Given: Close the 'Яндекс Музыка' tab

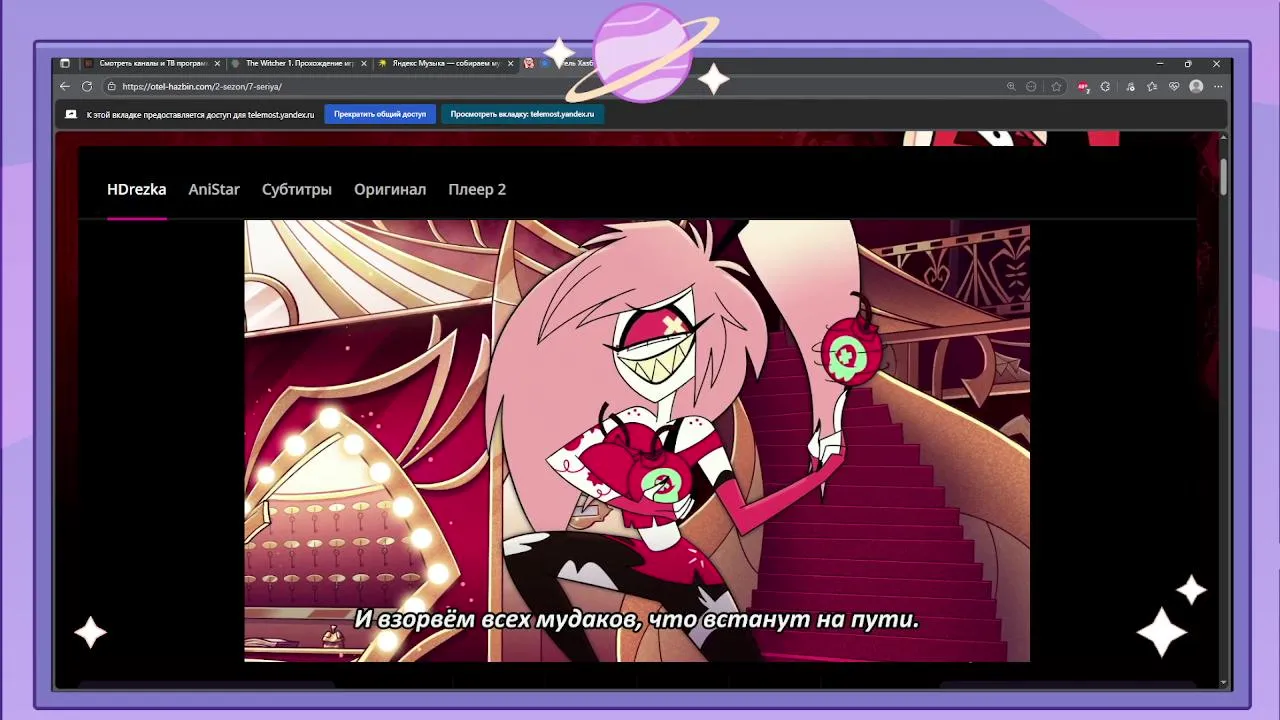Looking at the screenshot, I should 511,63.
